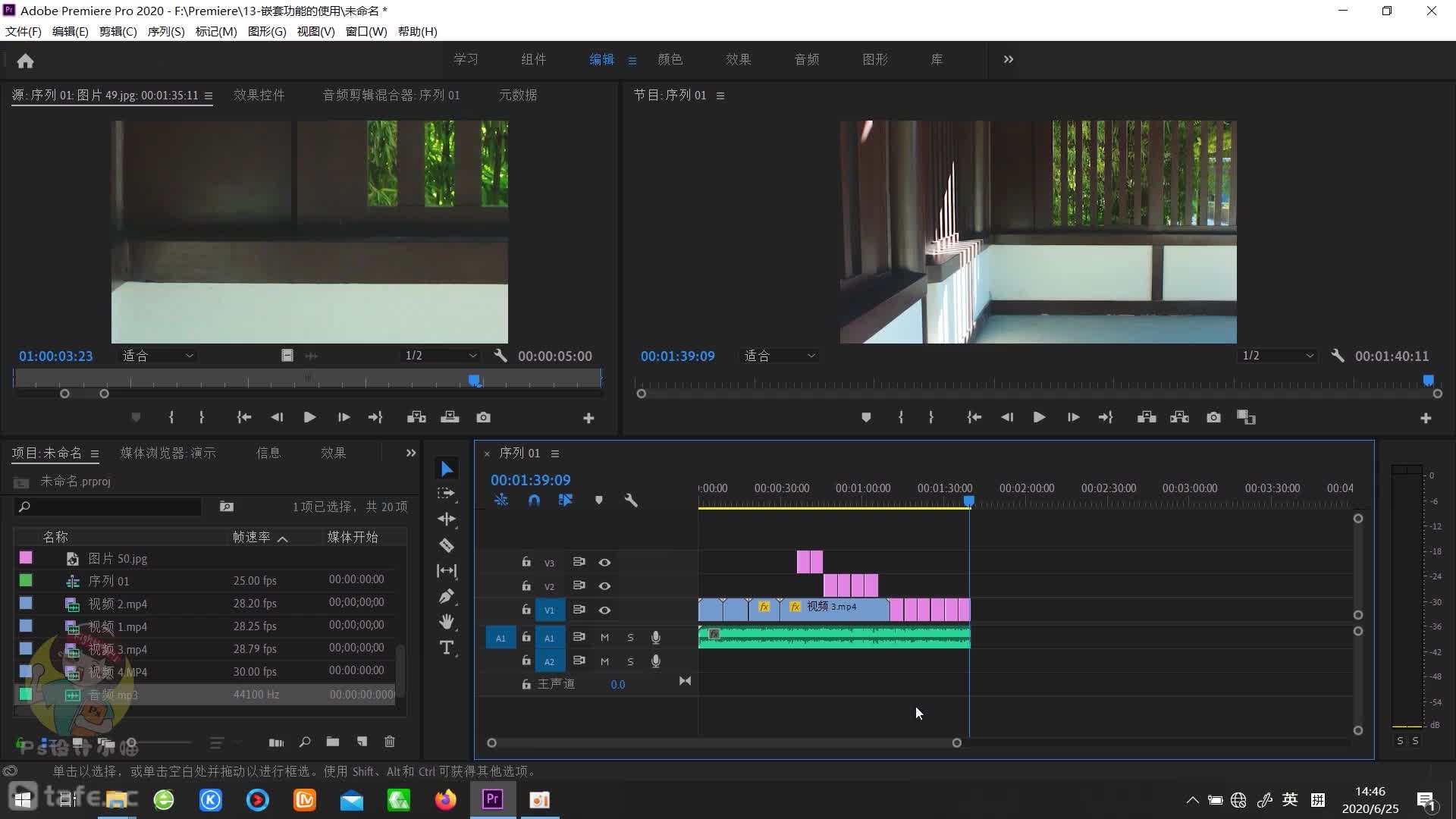
Task: Create new item in Project panel
Action: click(x=362, y=742)
